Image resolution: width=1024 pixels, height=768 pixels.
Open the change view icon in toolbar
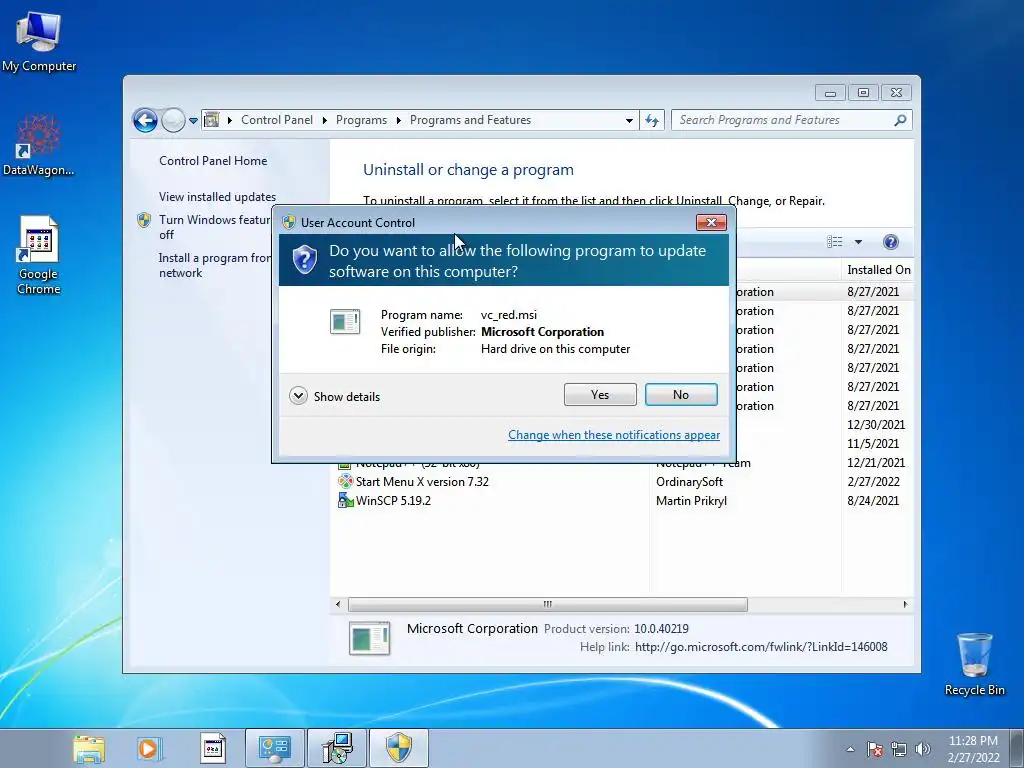click(835, 242)
